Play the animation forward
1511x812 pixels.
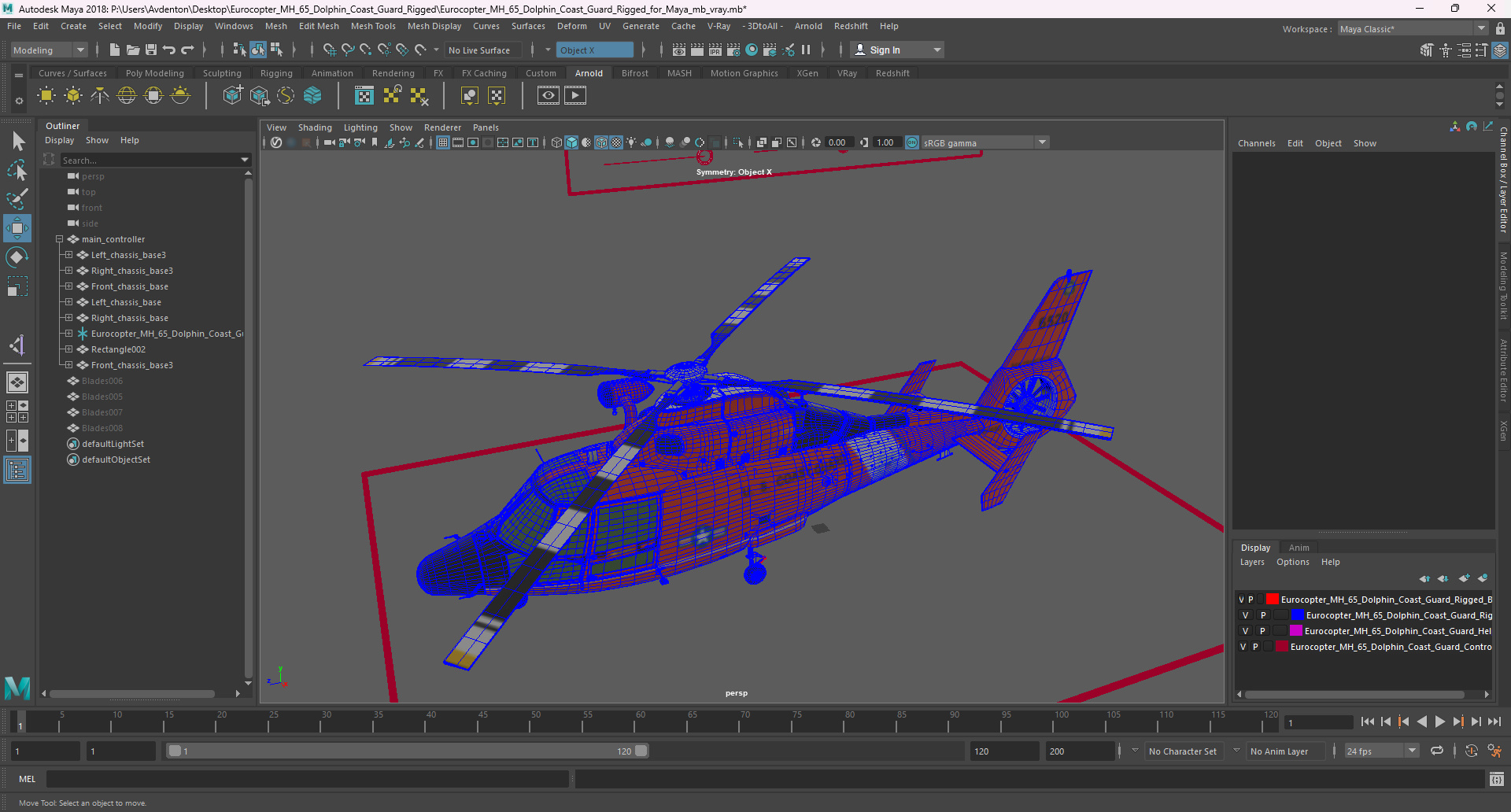[1439, 722]
